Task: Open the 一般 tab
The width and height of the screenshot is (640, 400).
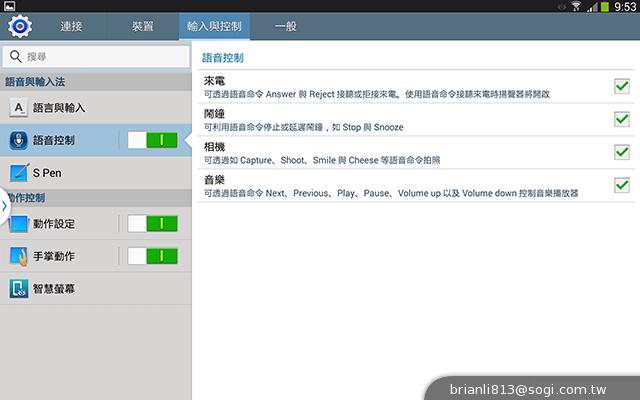Action: coord(285,24)
